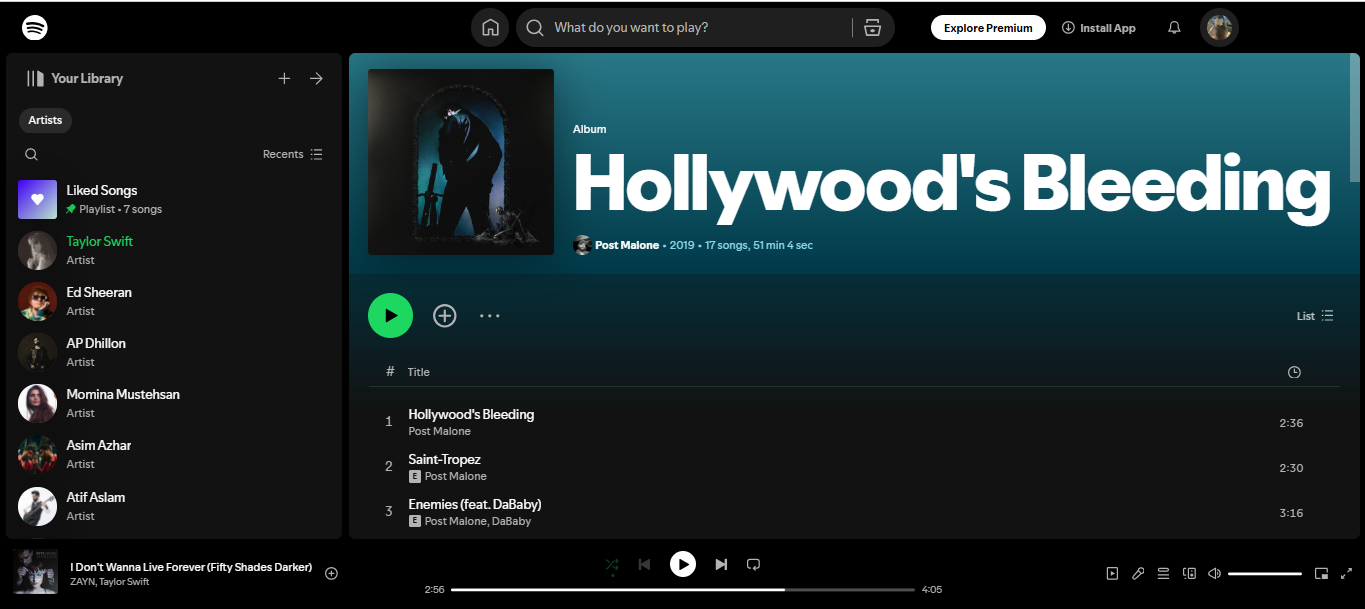Screen dimensions: 1365x609
Task: Mute the volume speaker icon
Action: tap(1214, 572)
